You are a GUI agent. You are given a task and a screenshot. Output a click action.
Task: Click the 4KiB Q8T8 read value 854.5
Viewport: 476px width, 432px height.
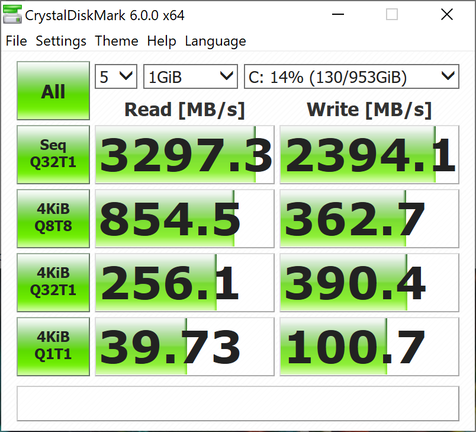tap(185, 219)
